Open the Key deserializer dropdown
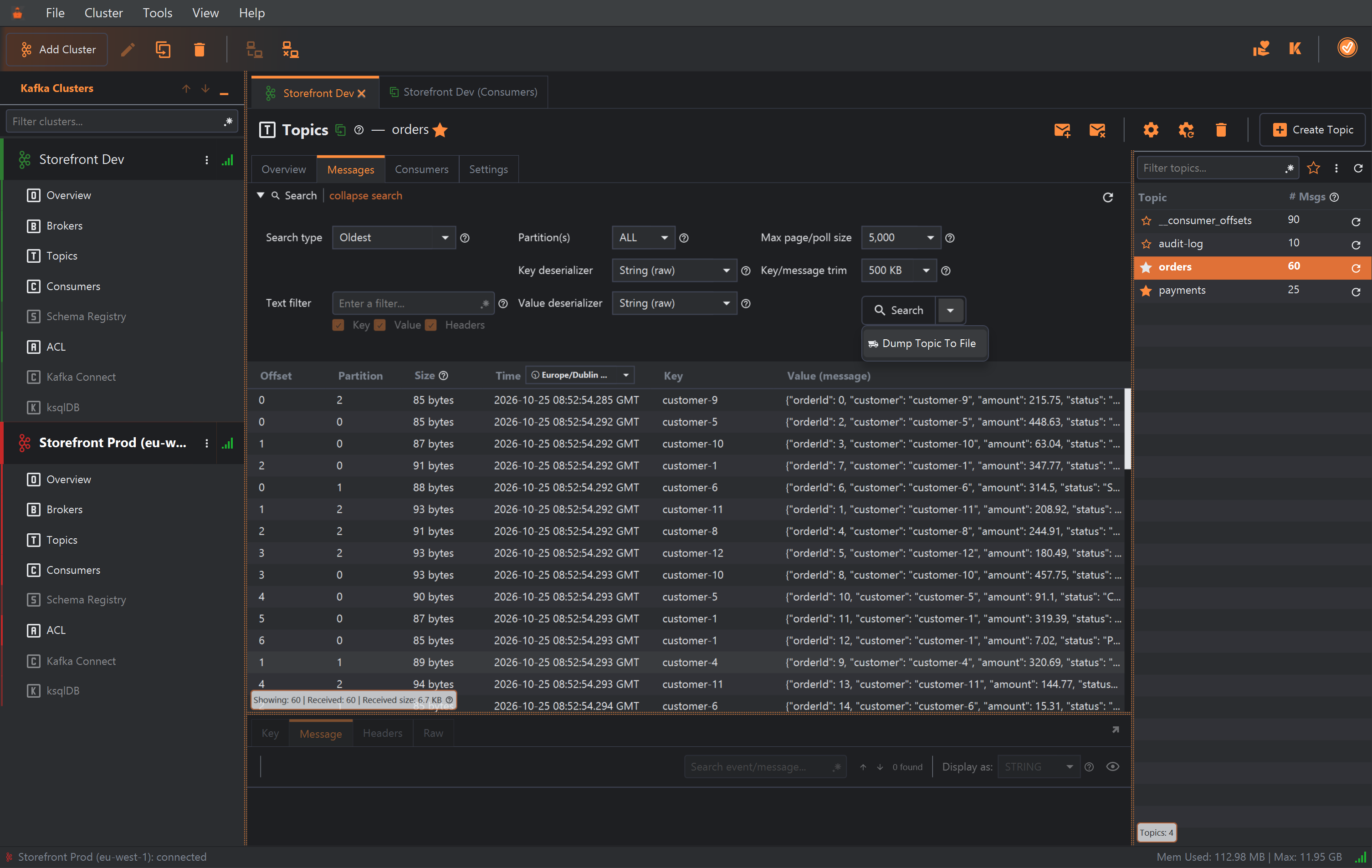The height and width of the screenshot is (868, 1372). [x=674, y=271]
